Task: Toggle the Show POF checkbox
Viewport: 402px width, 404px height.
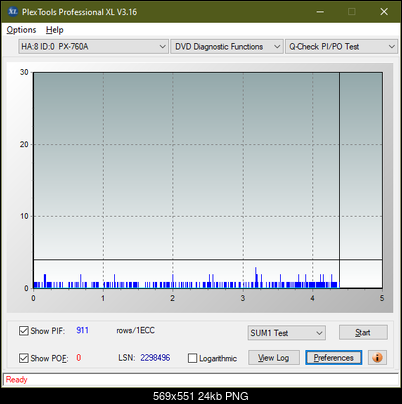Action: tap(24, 358)
